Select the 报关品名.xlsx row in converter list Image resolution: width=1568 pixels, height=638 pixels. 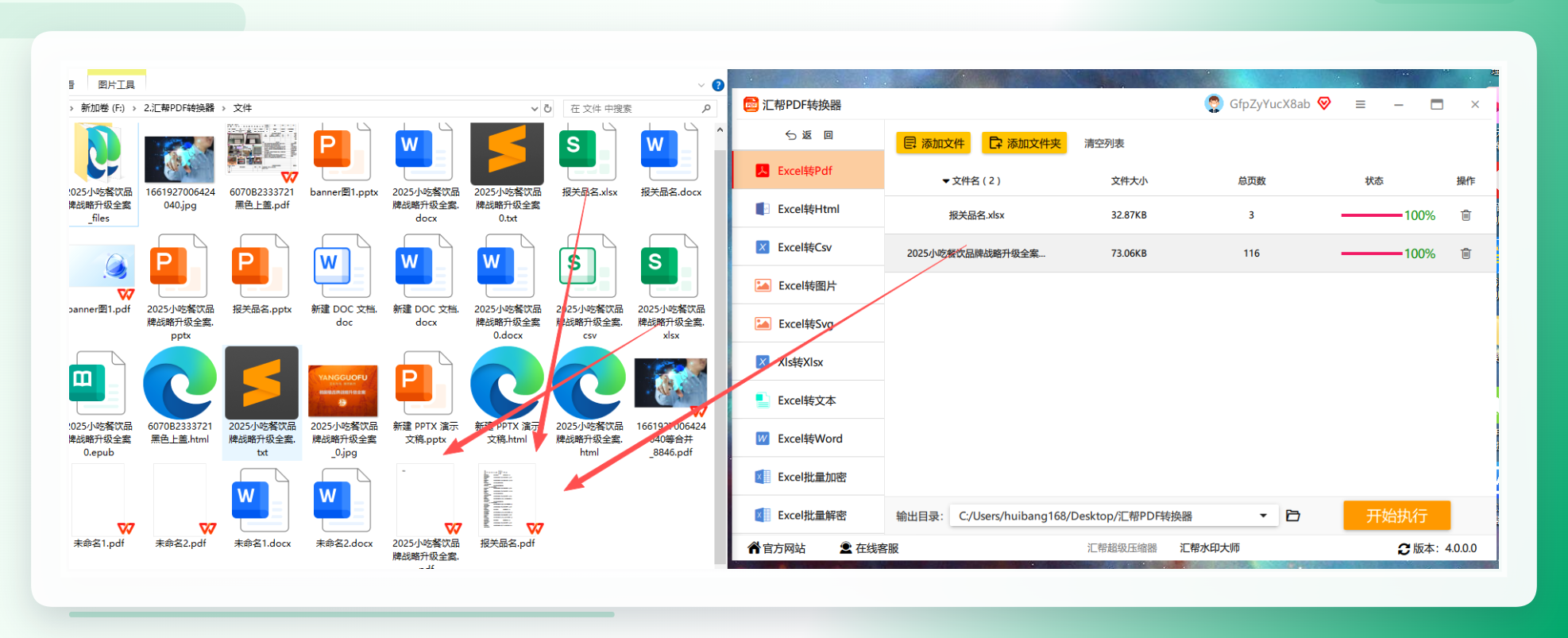click(1191, 215)
